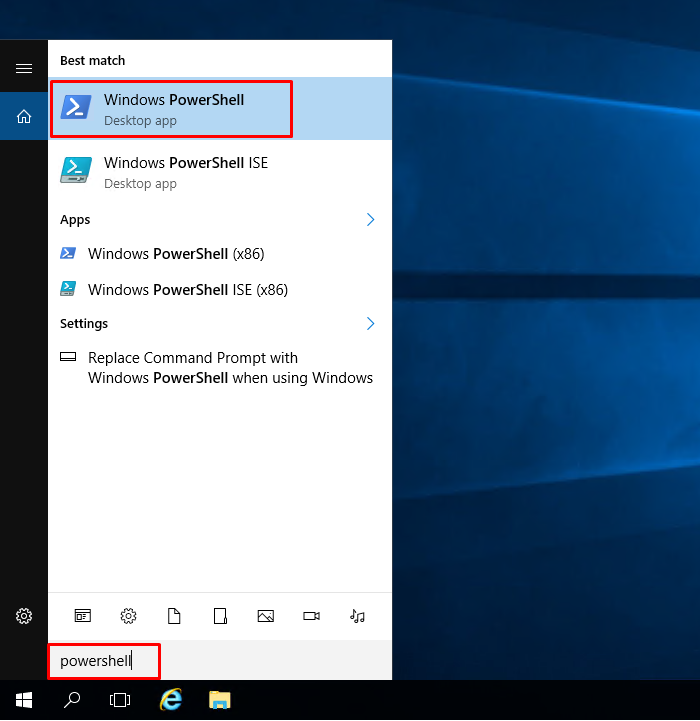Click the taskbar search magnifier icon
Viewport: 700px width, 721px height.
pyautogui.click(x=72, y=700)
